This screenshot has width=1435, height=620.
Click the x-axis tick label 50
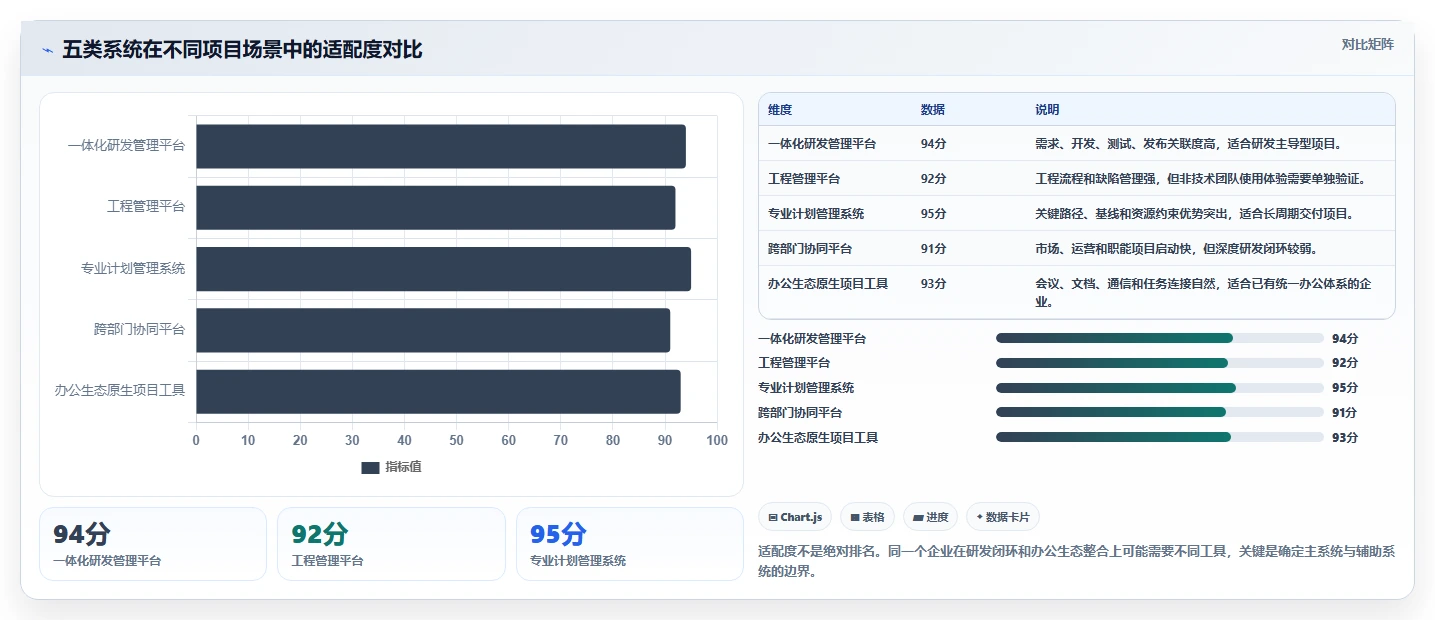click(x=456, y=440)
